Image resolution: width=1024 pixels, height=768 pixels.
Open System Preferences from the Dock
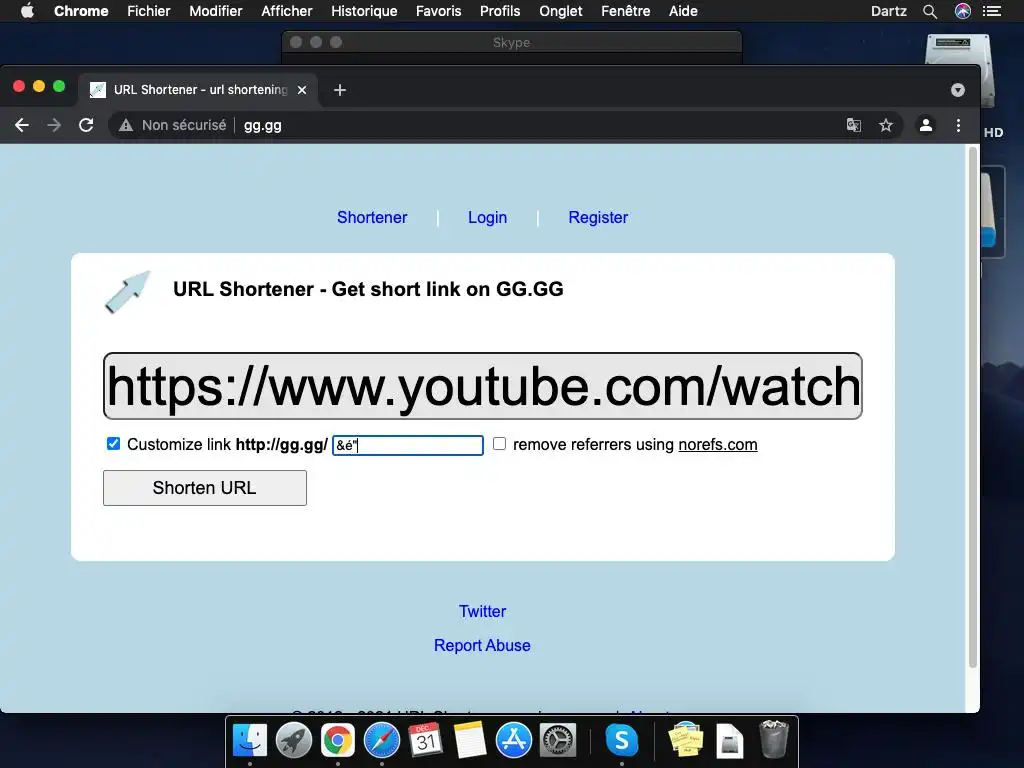[558, 740]
